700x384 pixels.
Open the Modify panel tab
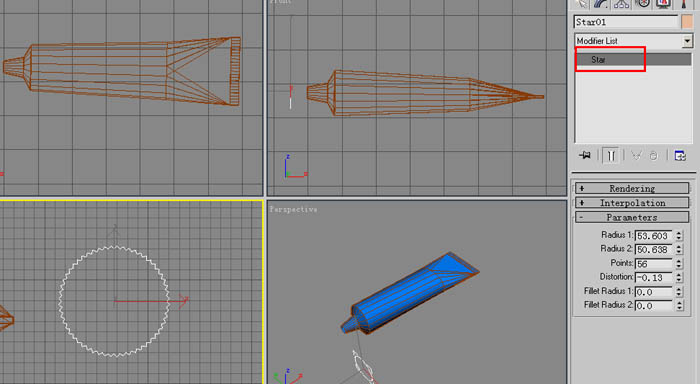[601, 4]
